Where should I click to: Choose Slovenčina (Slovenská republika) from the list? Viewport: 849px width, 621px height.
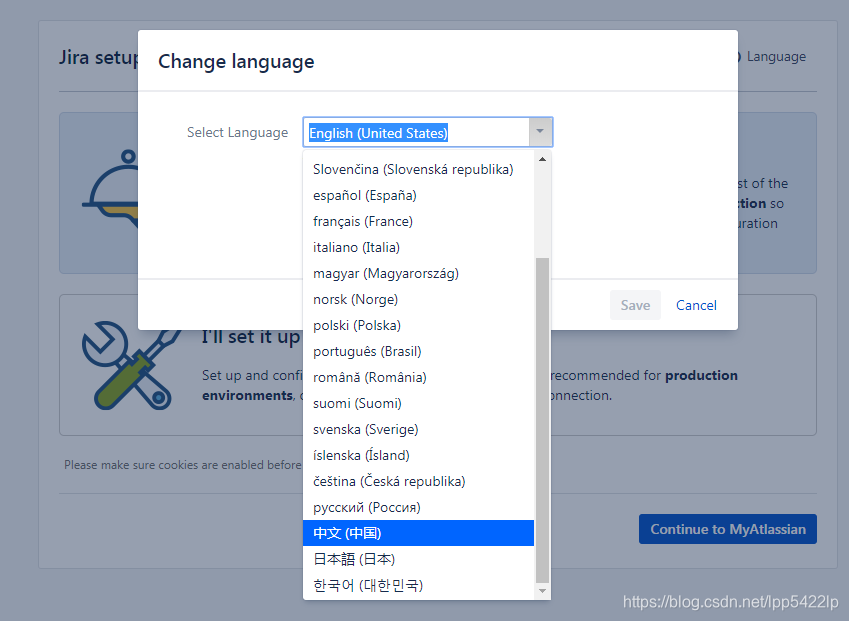coord(419,169)
